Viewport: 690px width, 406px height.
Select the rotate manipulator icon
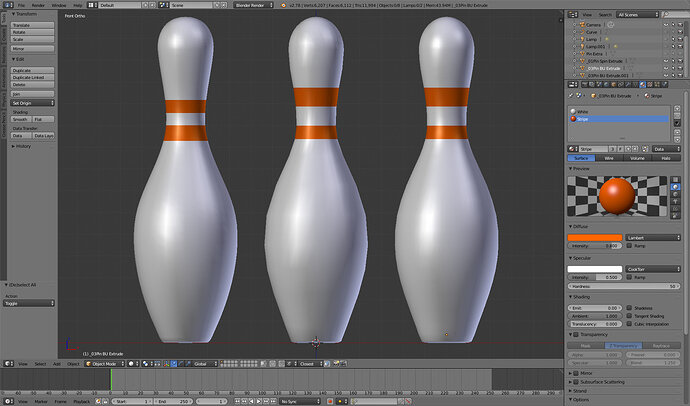pyautogui.click(x=181, y=364)
